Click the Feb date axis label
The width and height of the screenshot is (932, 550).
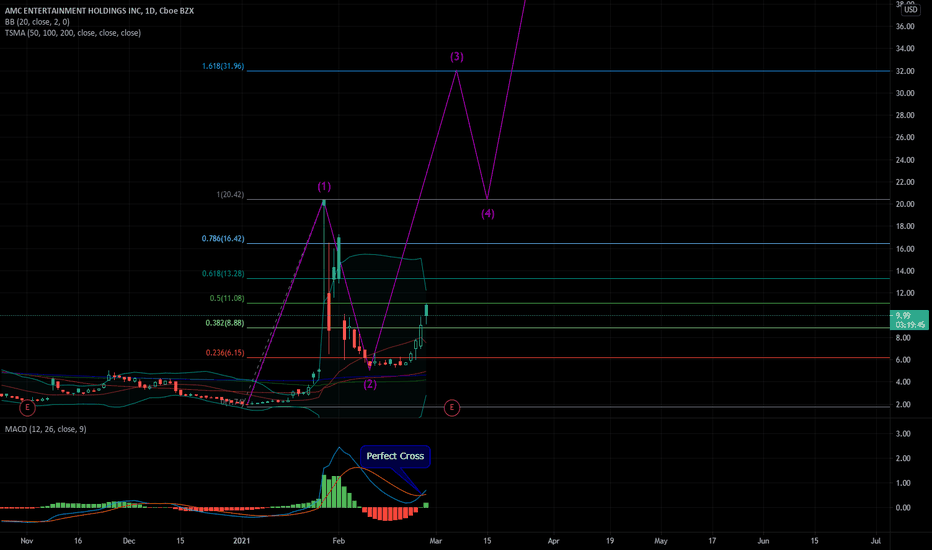point(338,541)
